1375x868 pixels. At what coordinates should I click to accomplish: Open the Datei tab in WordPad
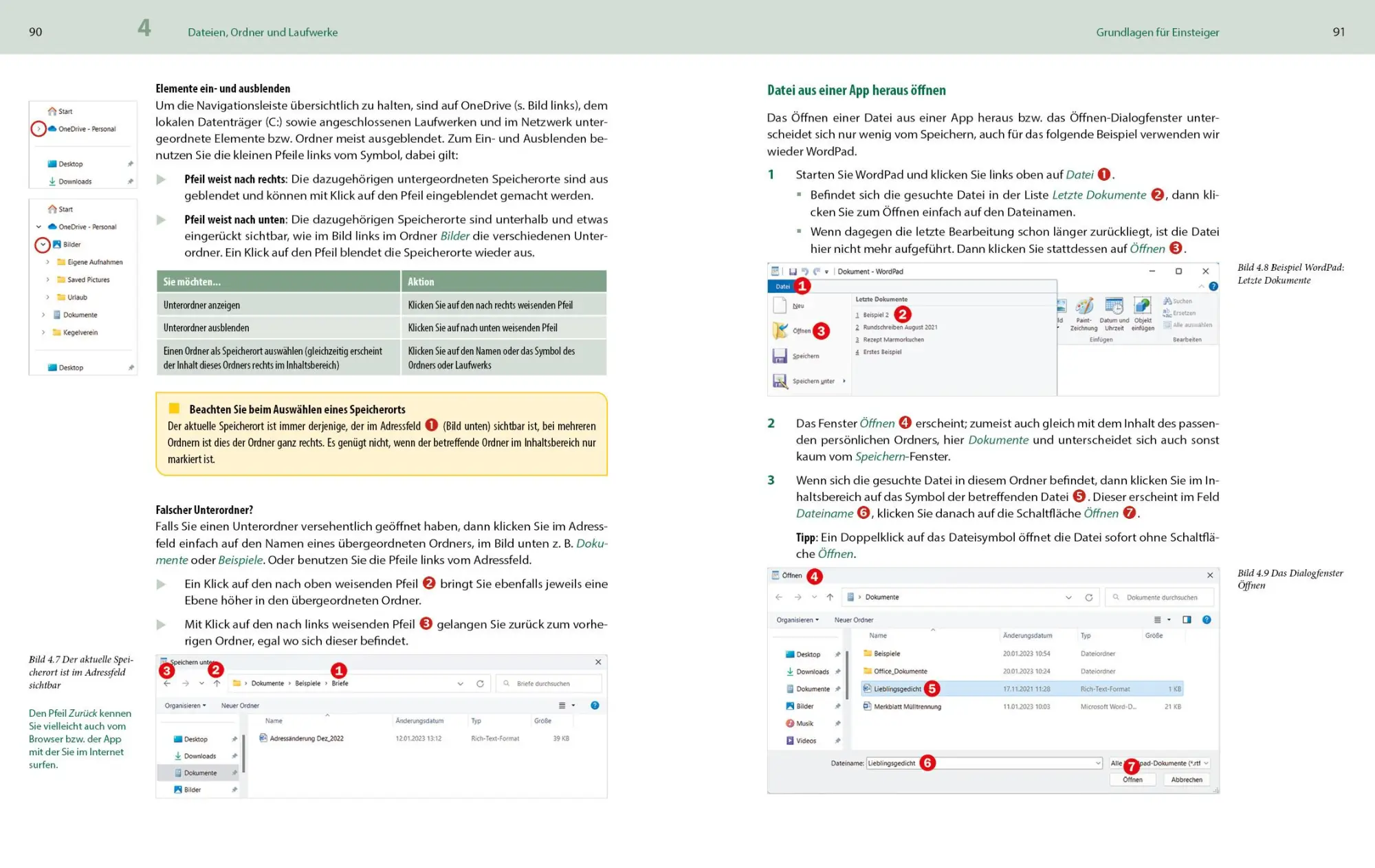(x=782, y=287)
